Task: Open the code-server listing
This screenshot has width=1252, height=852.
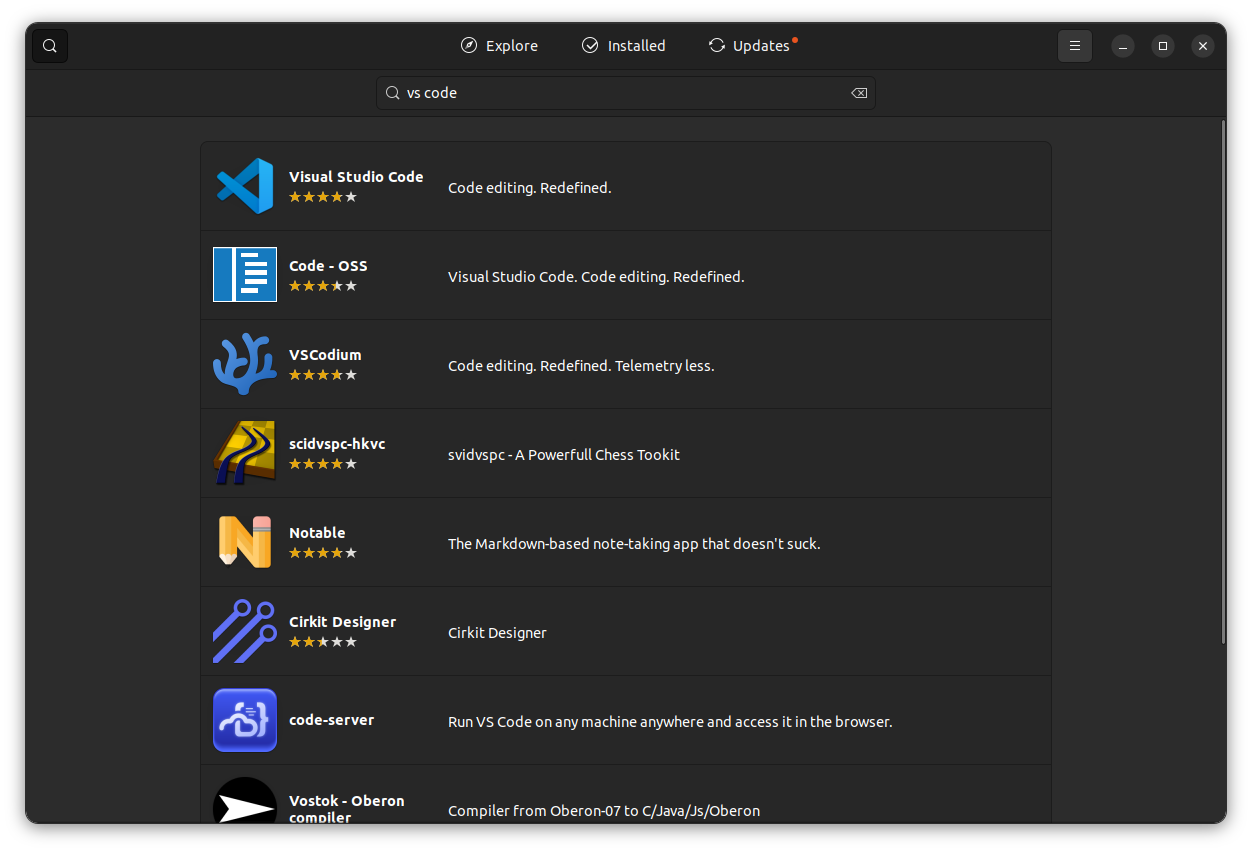Action: (x=626, y=720)
